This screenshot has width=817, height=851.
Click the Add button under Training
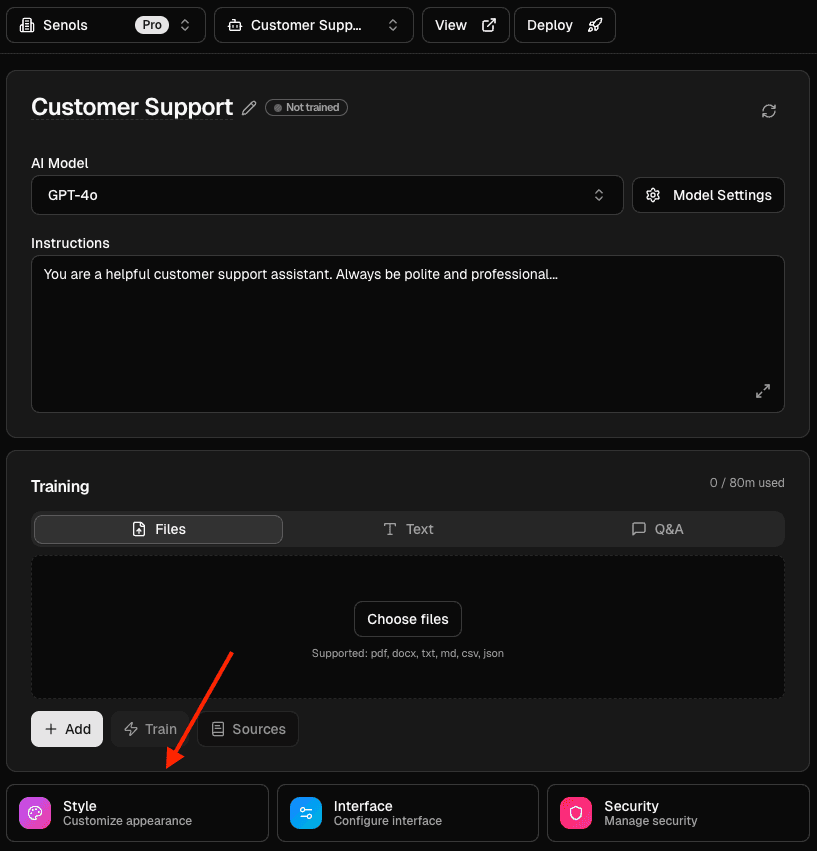coord(66,729)
